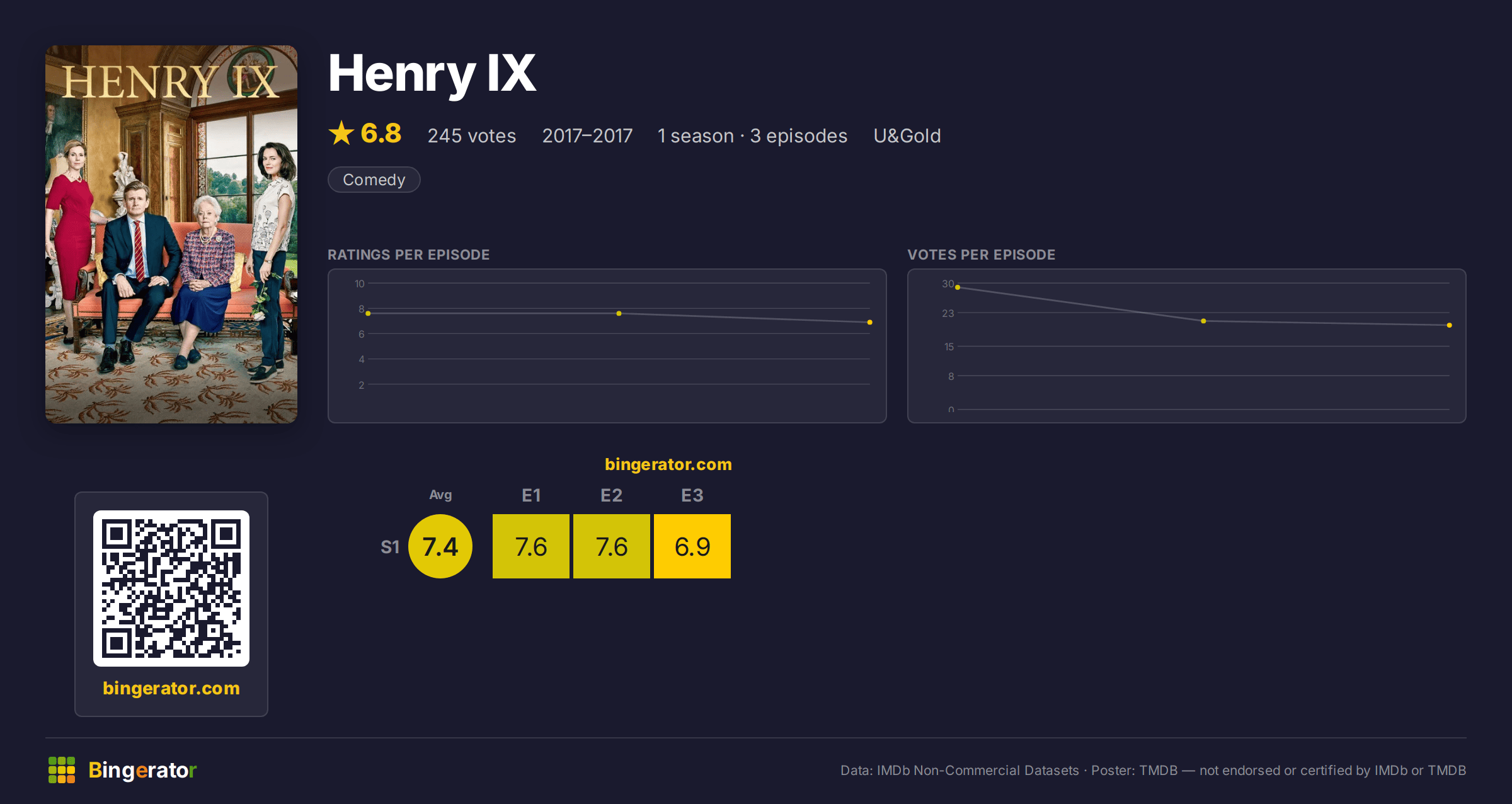1512x804 pixels.
Task: Click the last point in ratings chart
Action: (870, 322)
